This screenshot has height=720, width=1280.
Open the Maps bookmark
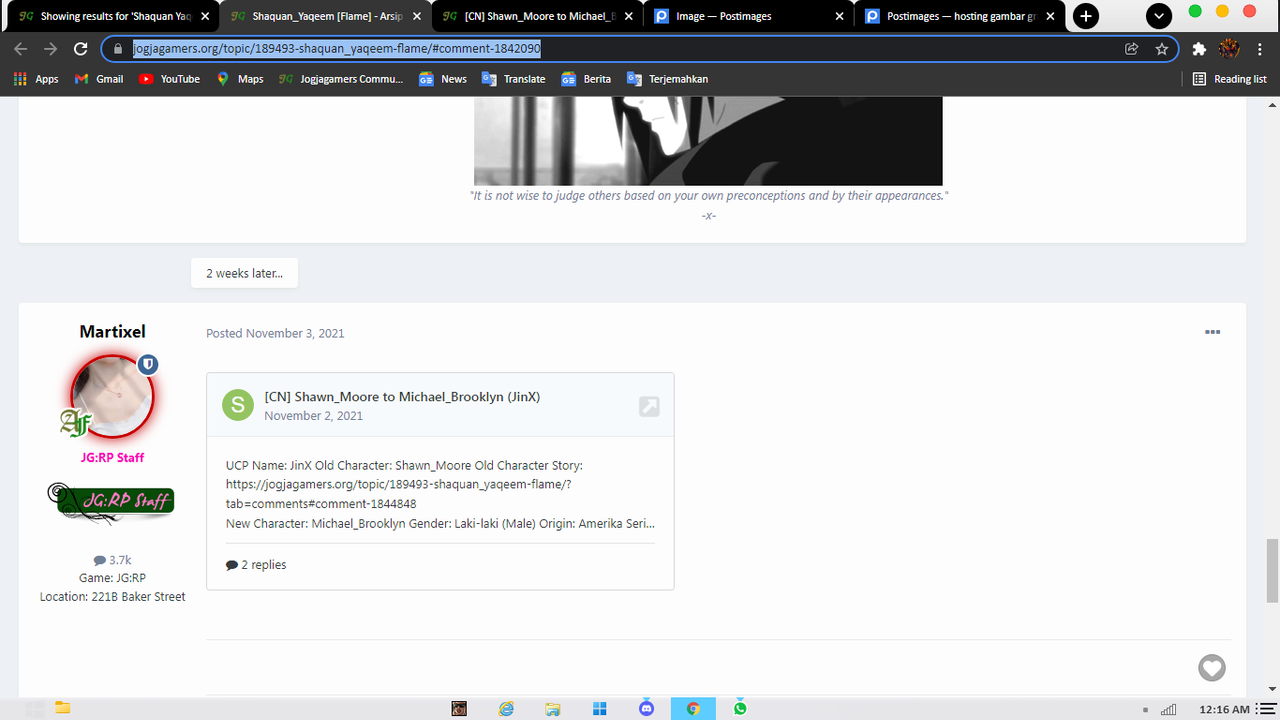pos(240,79)
